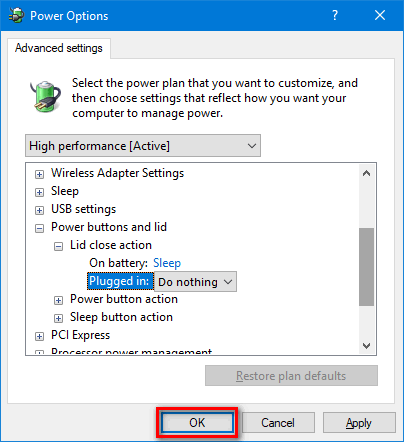Screen dimensions: 404x442
Task: Click the settings list scroll down arrow
Action: (x=366, y=346)
